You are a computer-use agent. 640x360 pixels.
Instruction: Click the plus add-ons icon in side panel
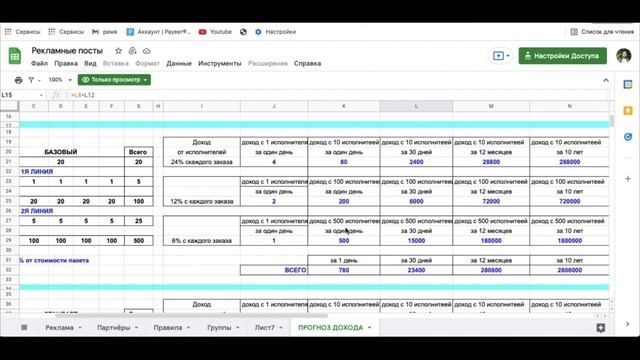[628, 179]
